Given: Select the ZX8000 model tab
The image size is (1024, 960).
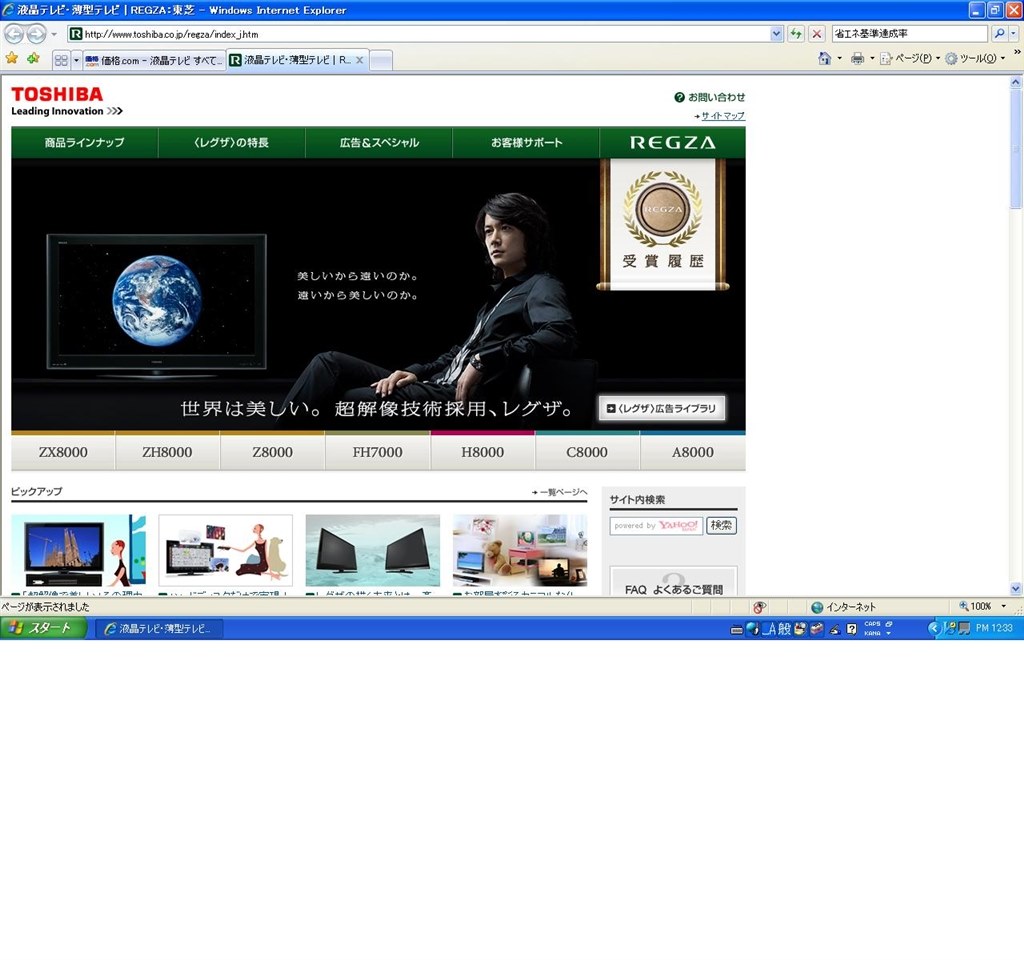Looking at the screenshot, I should point(63,452).
